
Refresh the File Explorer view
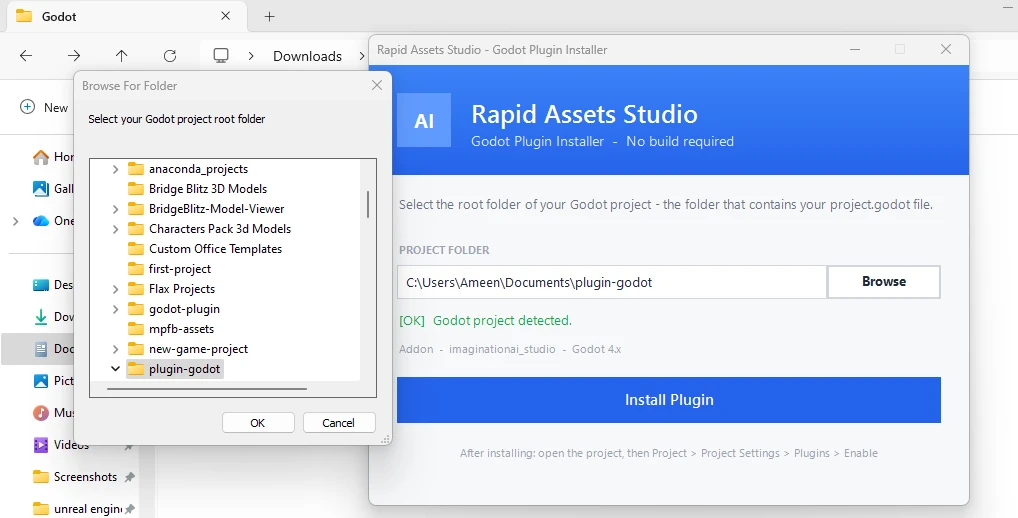coord(170,56)
